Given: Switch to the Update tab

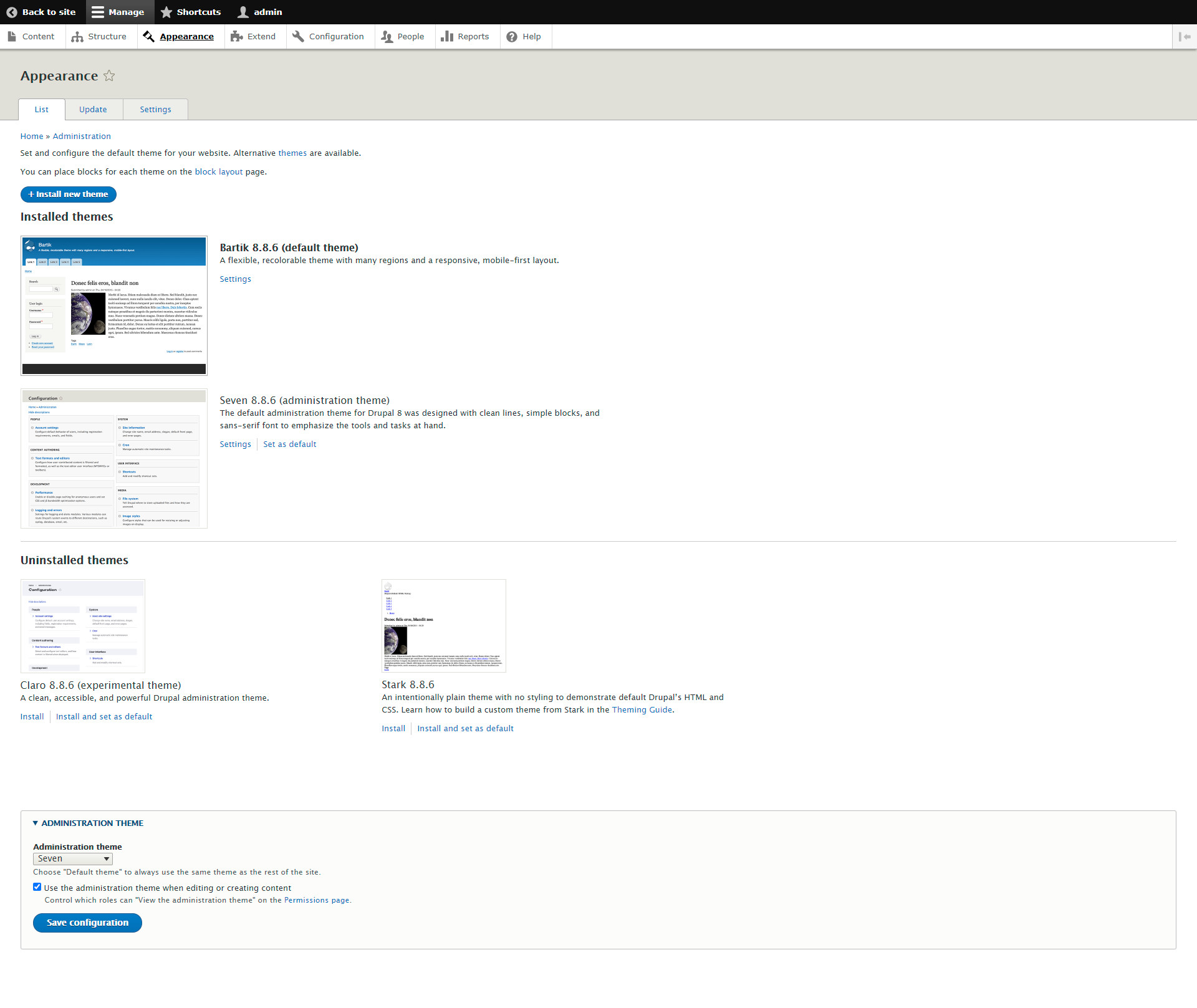Looking at the screenshot, I should (93, 109).
